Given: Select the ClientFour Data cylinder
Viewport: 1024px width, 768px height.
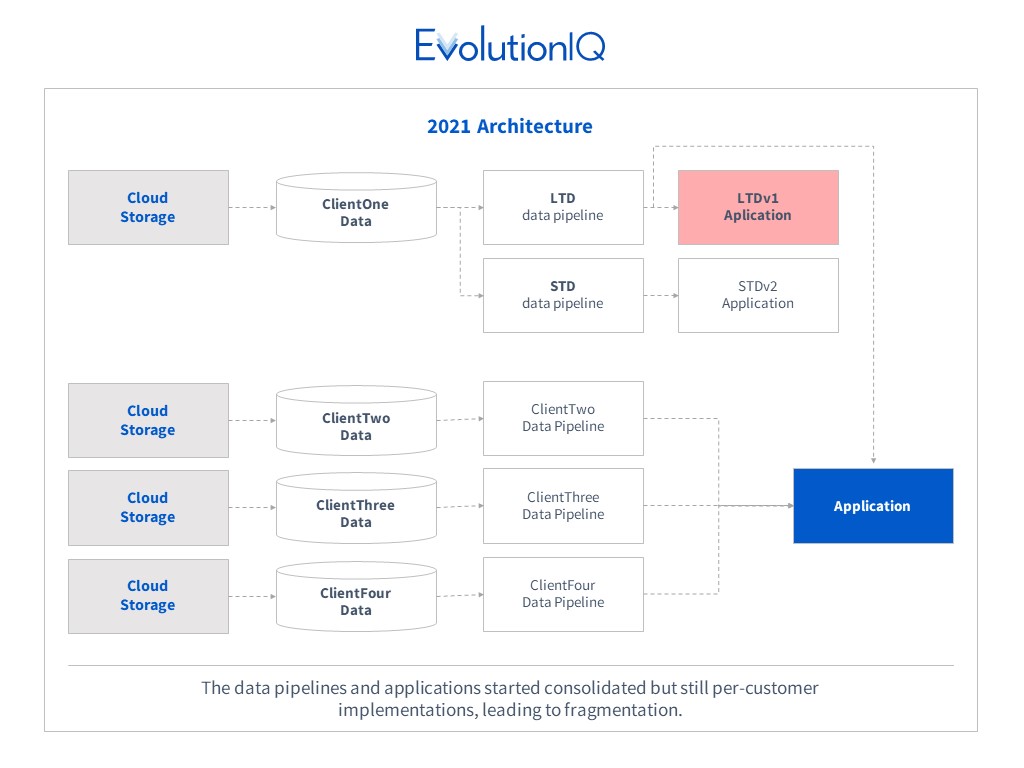Looking at the screenshot, I should click(x=356, y=596).
